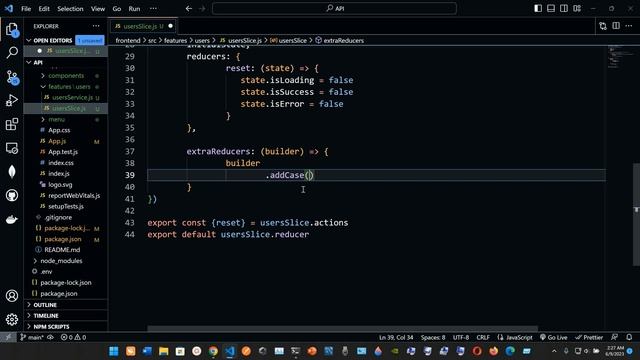Image resolution: width=640 pixels, height=360 pixels.
Task: Open MongoDB leaf icon view
Action: click(12, 171)
